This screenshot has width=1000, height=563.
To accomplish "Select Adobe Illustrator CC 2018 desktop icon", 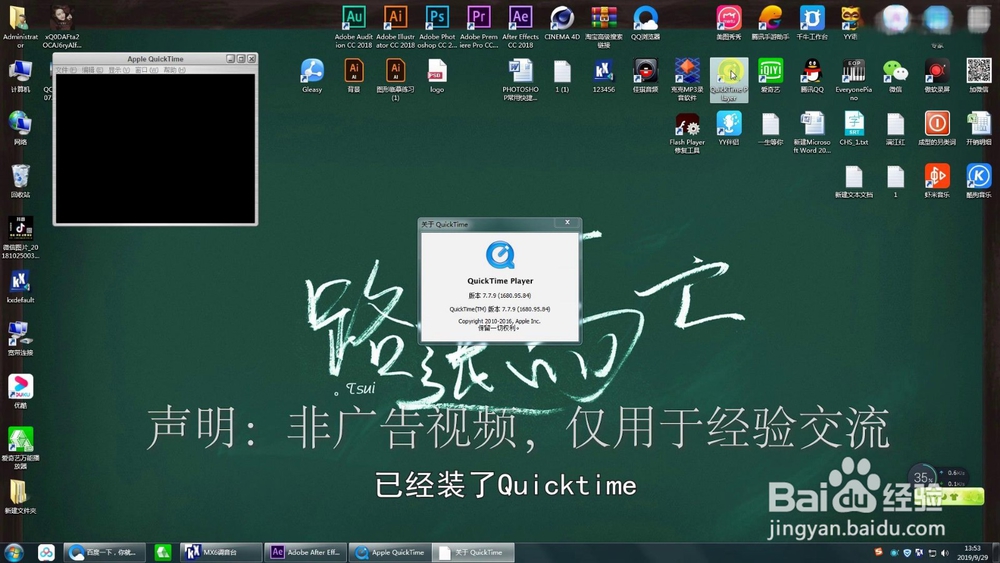I will tap(395, 27).
